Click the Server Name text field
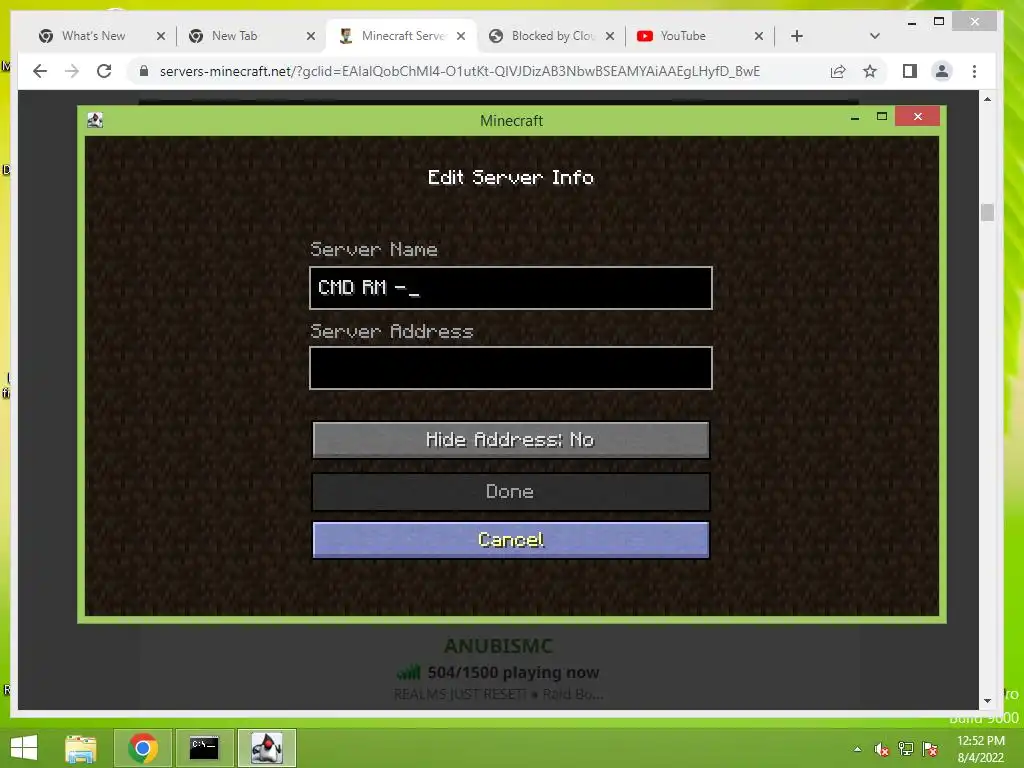This screenshot has width=1024, height=768. [511, 288]
